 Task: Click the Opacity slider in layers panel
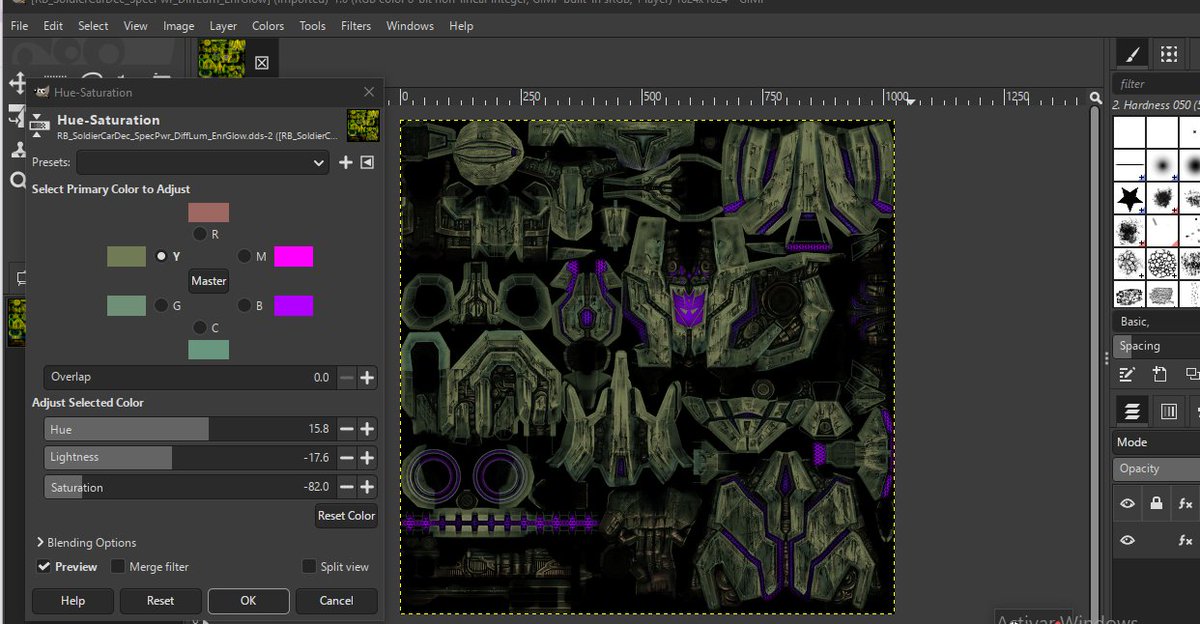coord(1156,469)
